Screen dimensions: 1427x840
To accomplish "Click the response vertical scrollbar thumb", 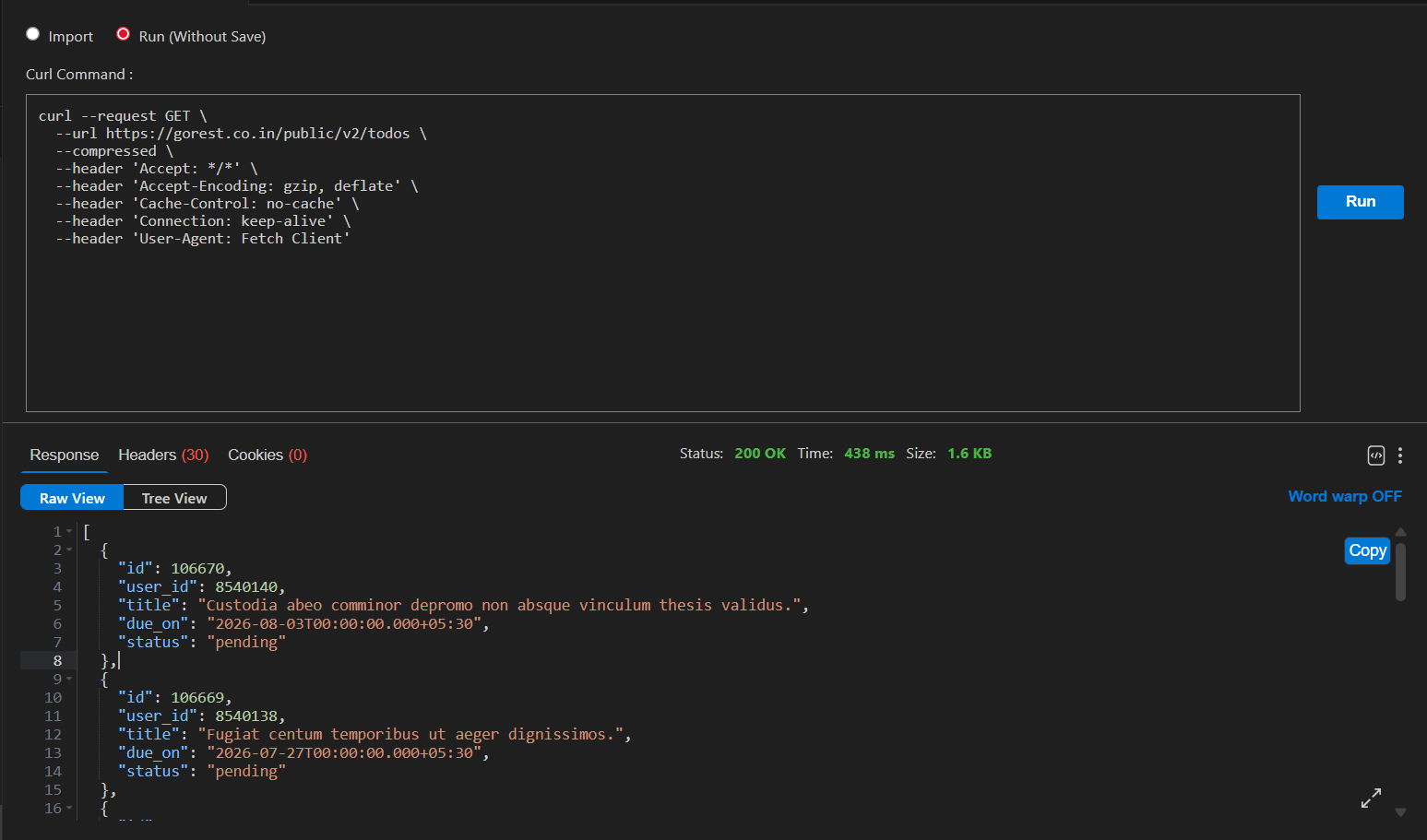I will point(1400,572).
